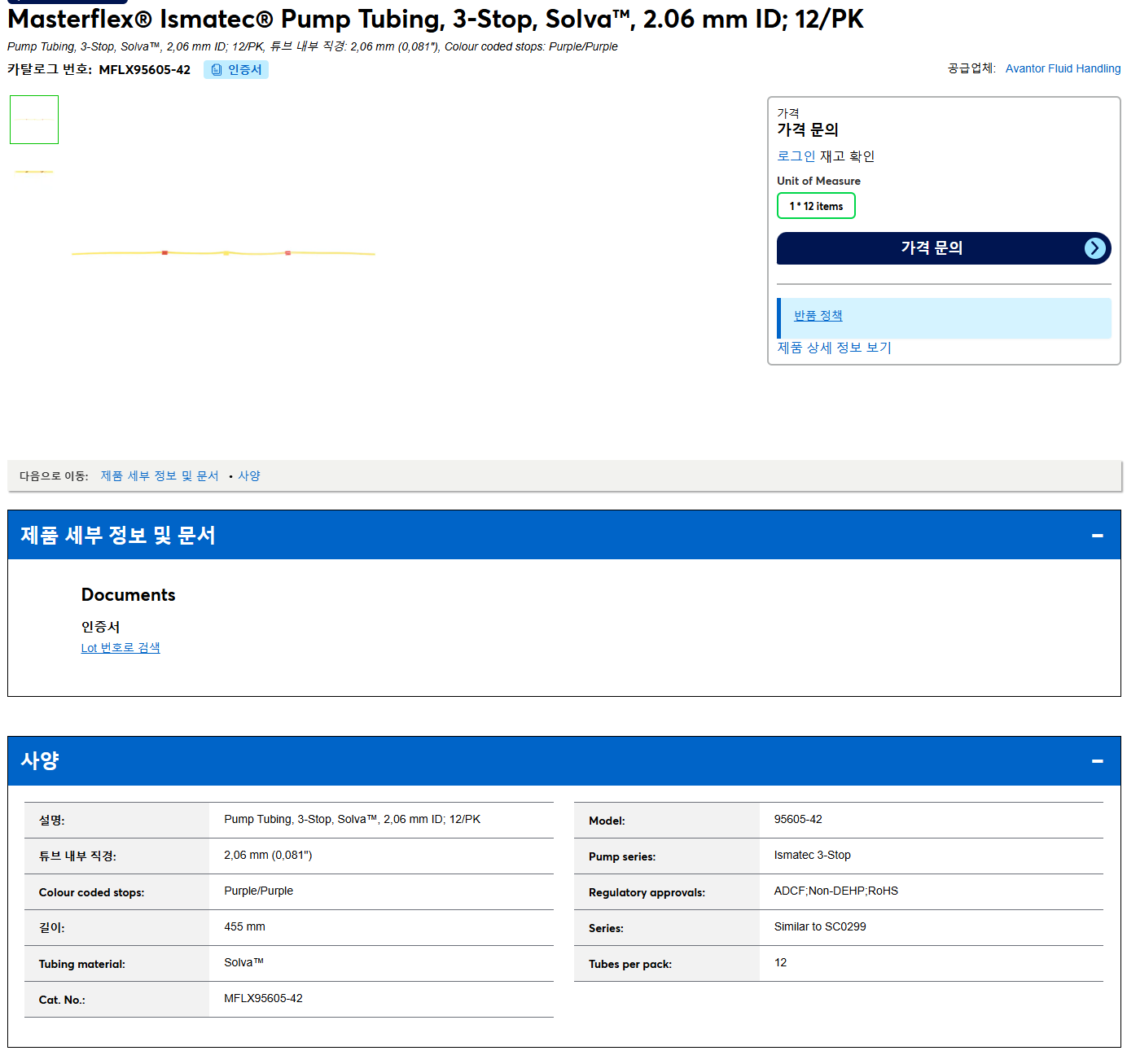
Task: Collapse the 사양 specifications section
Action: pos(1097,761)
